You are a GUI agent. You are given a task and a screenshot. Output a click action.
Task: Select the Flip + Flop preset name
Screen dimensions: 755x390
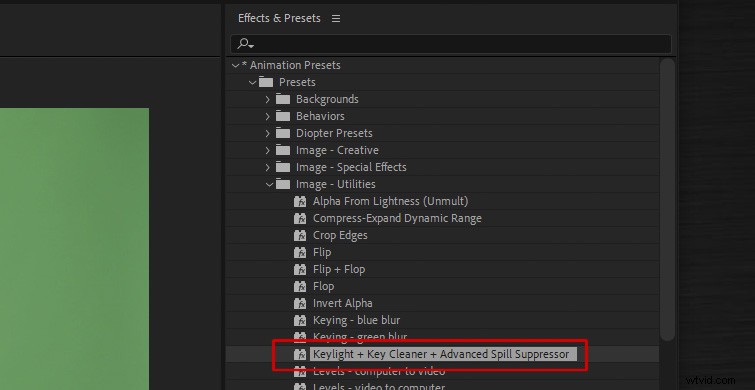pyautogui.click(x=339, y=270)
